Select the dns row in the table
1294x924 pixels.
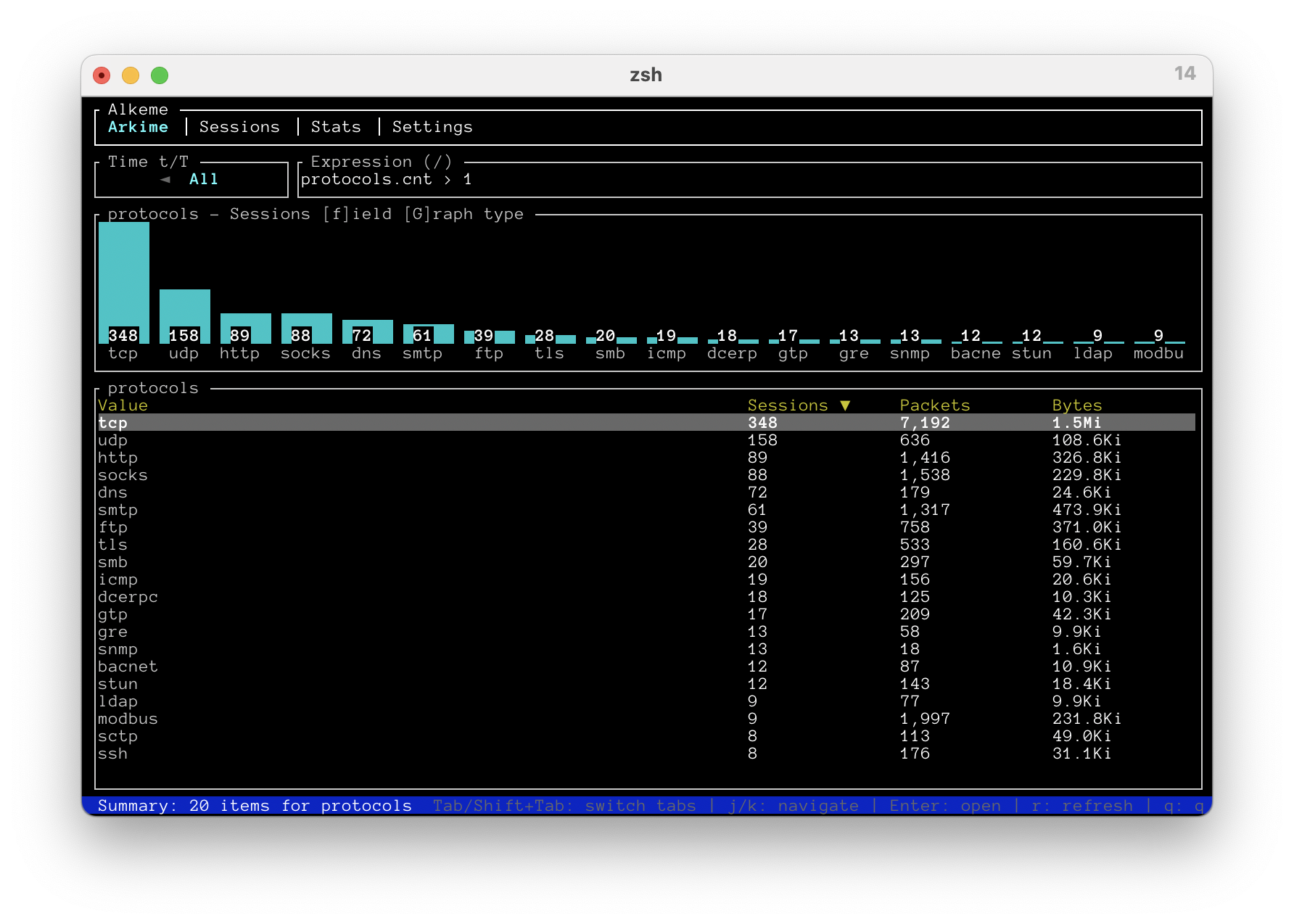pyautogui.click(x=646, y=492)
